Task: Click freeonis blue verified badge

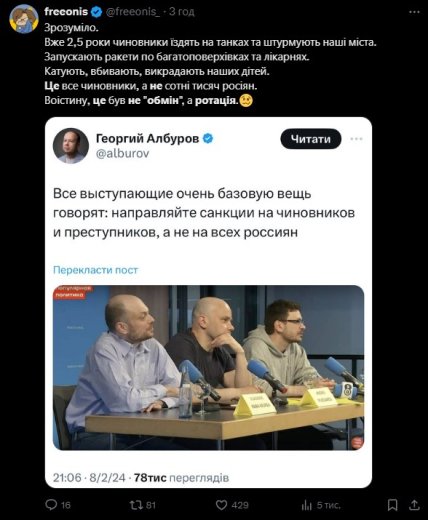Action: point(97,12)
